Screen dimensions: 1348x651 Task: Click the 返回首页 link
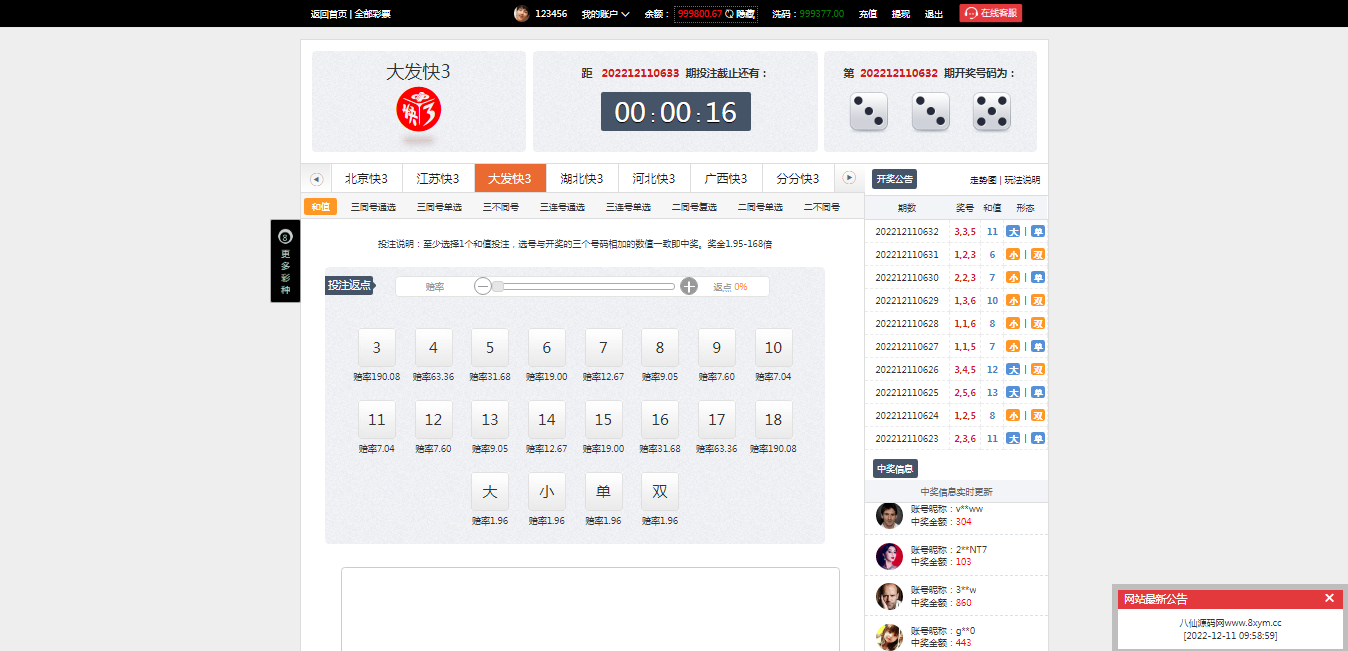coord(328,14)
